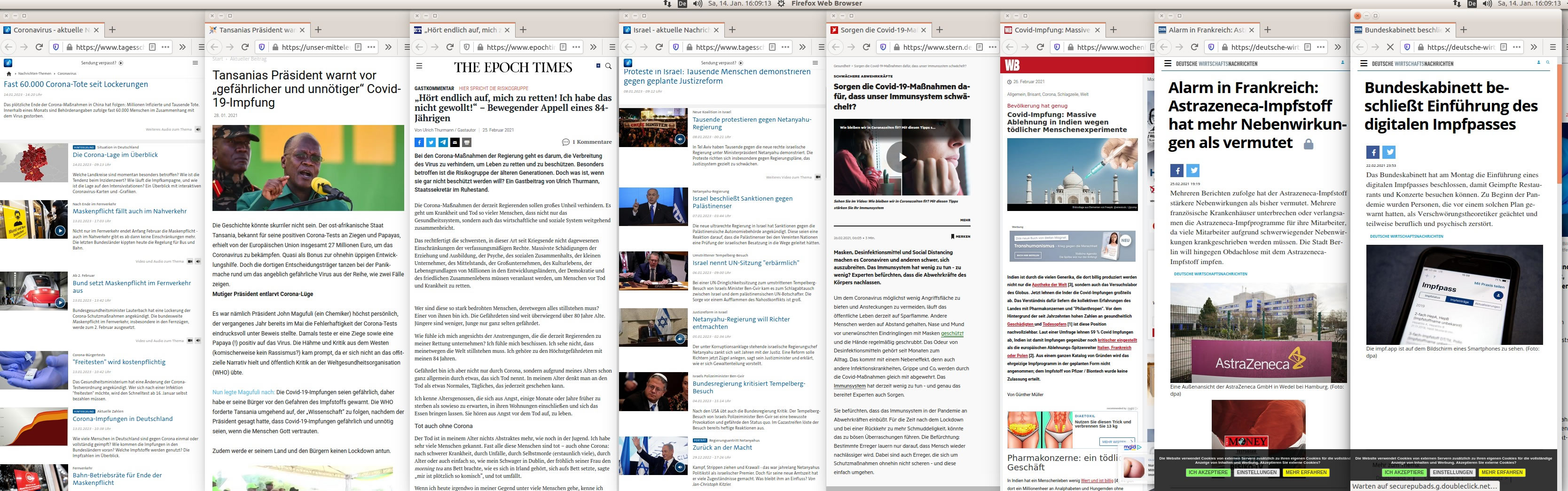Screen dimensions: 1568x491
Task: Share Epoch Times article on Twitter
Action: point(431,142)
